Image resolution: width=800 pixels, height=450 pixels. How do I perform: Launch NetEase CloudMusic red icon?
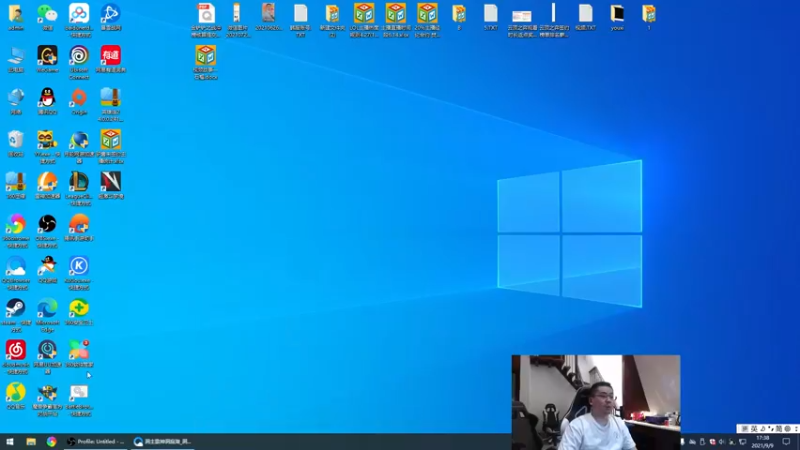[16, 358]
